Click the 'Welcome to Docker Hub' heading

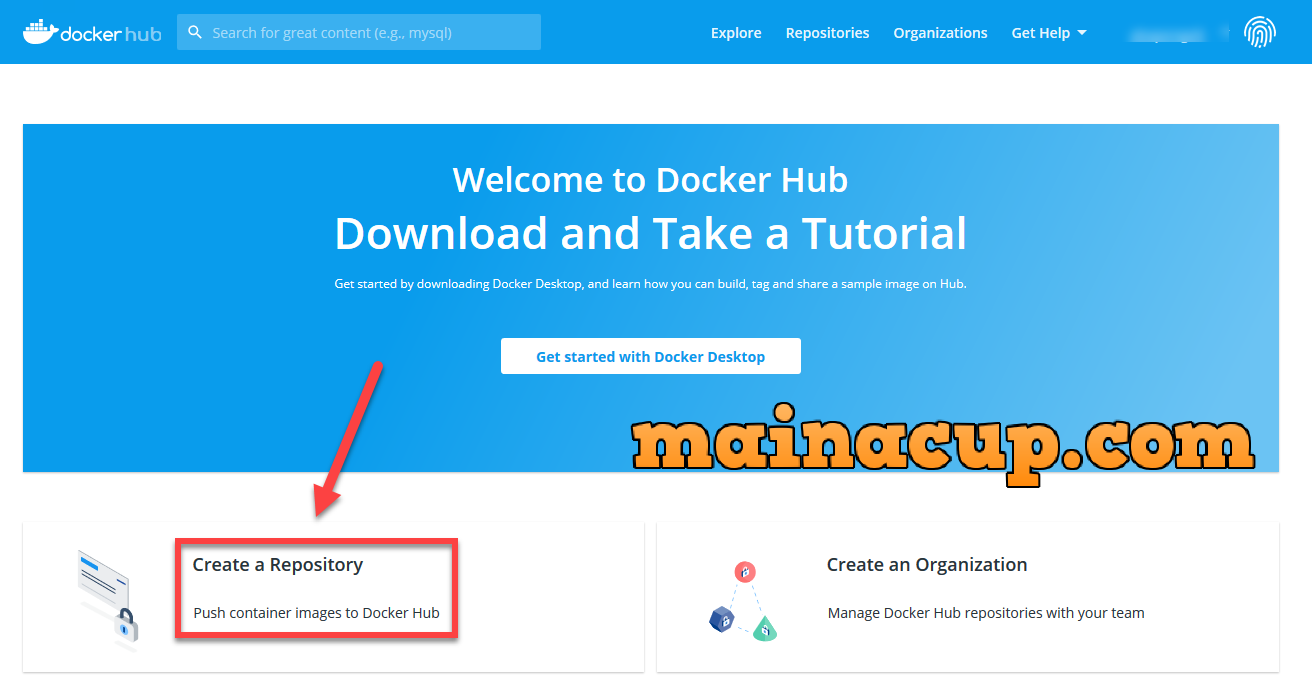point(650,180)
